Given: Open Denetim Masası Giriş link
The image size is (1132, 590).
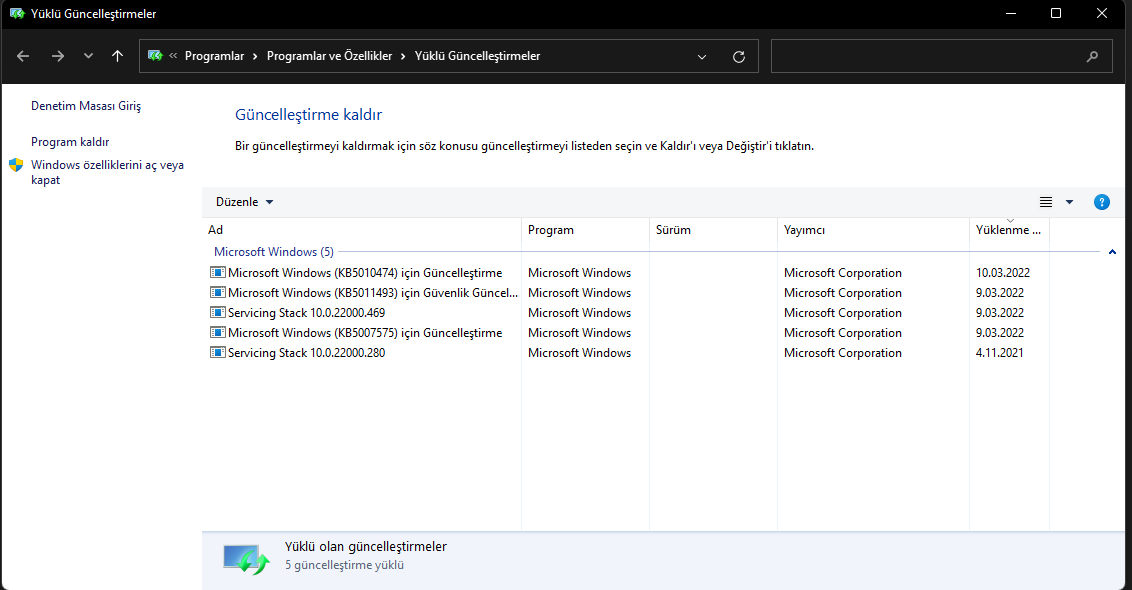Looking at the screenshot, I should tap(86, 105).
